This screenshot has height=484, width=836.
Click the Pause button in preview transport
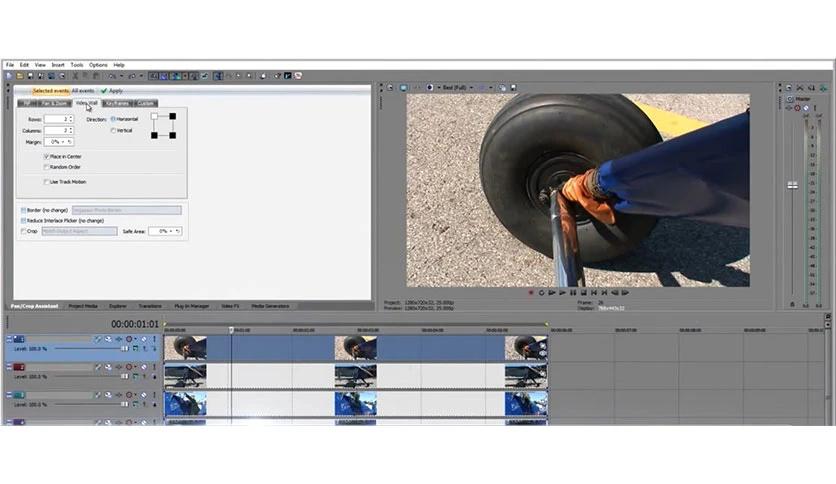coord(573,293)
